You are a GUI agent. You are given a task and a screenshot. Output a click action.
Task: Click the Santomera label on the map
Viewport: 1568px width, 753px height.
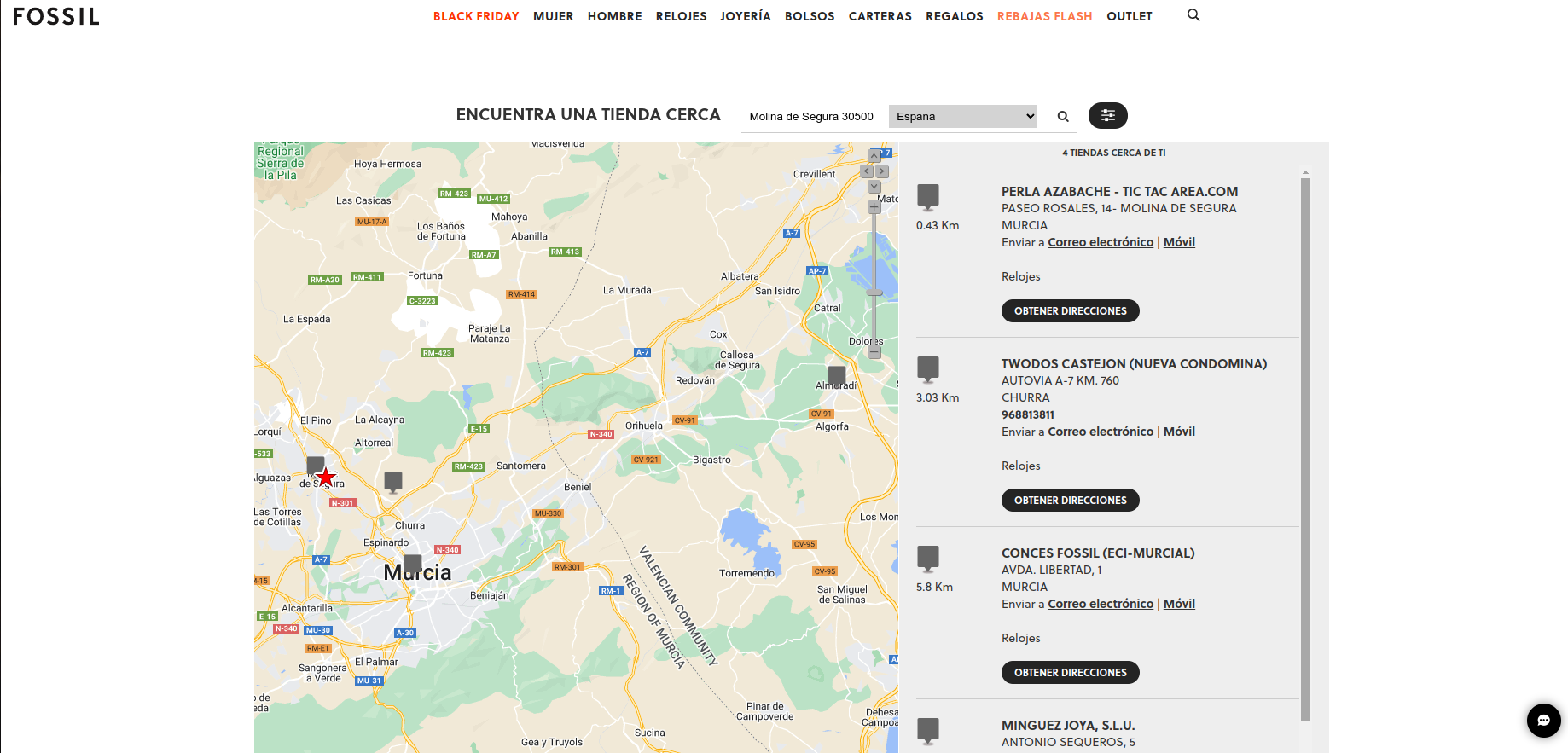[x=520, y=466]
